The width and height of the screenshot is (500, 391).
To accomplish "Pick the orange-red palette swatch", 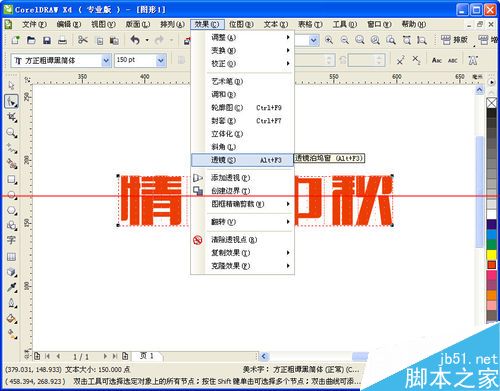I will pos(491,265).
